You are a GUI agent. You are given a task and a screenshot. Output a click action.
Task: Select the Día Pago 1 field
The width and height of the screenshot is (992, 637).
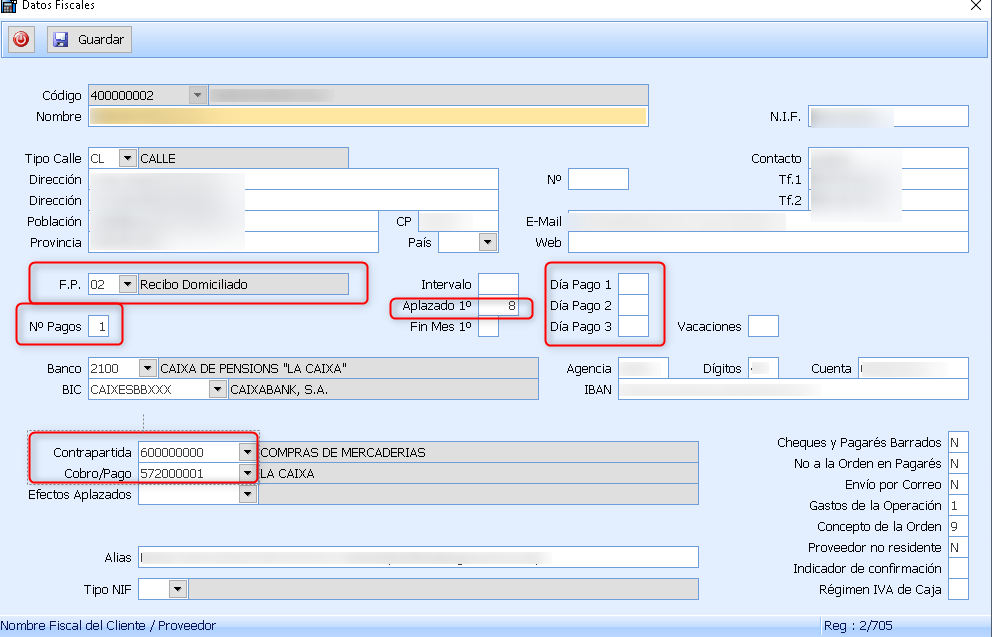633,285
